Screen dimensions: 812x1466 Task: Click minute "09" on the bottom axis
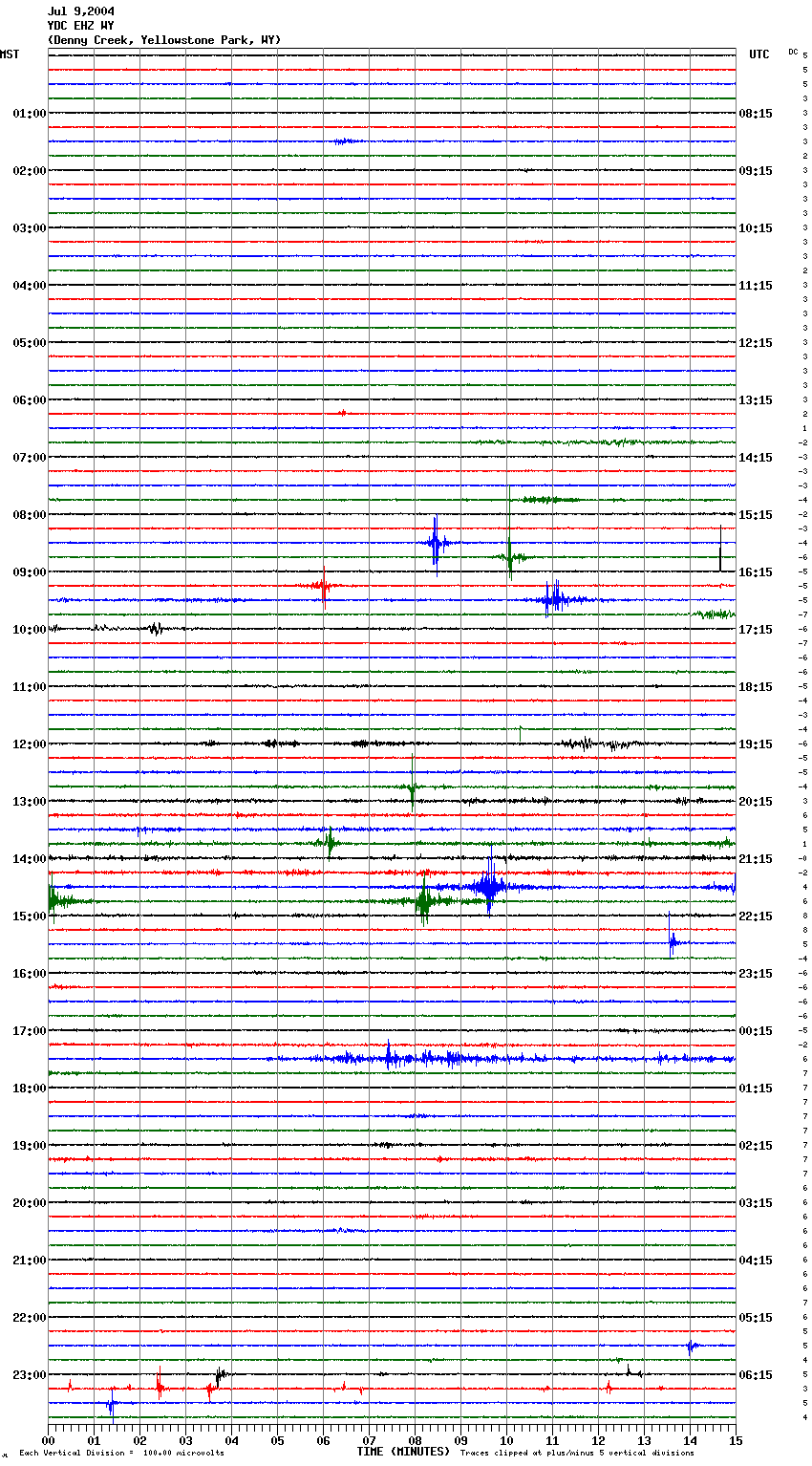(x=460, y=1440)
